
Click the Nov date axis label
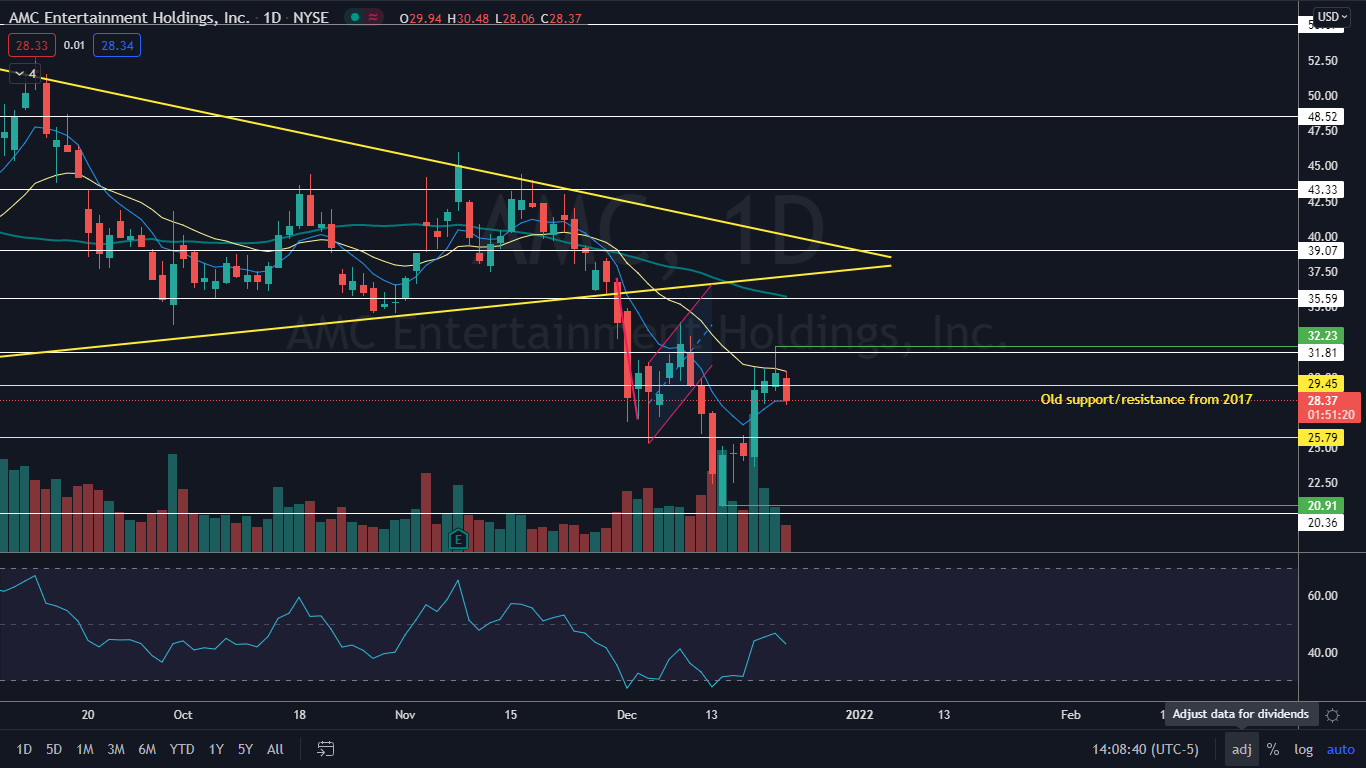pos(405,715)
